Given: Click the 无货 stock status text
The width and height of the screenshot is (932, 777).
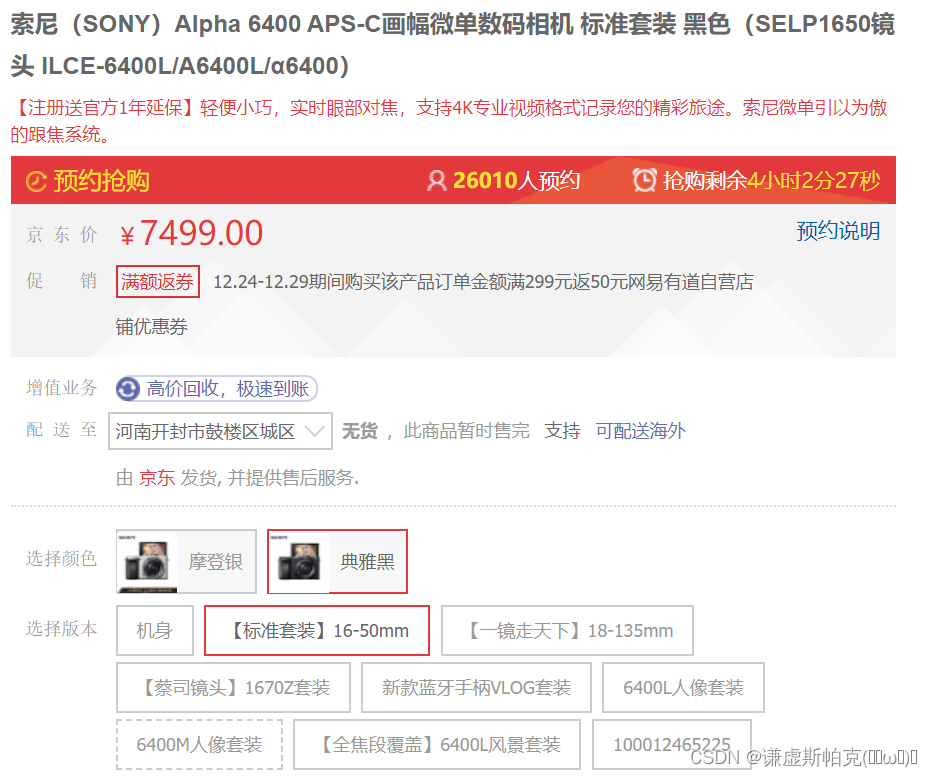Looking at the screenshot, I should tap(360, 431).
